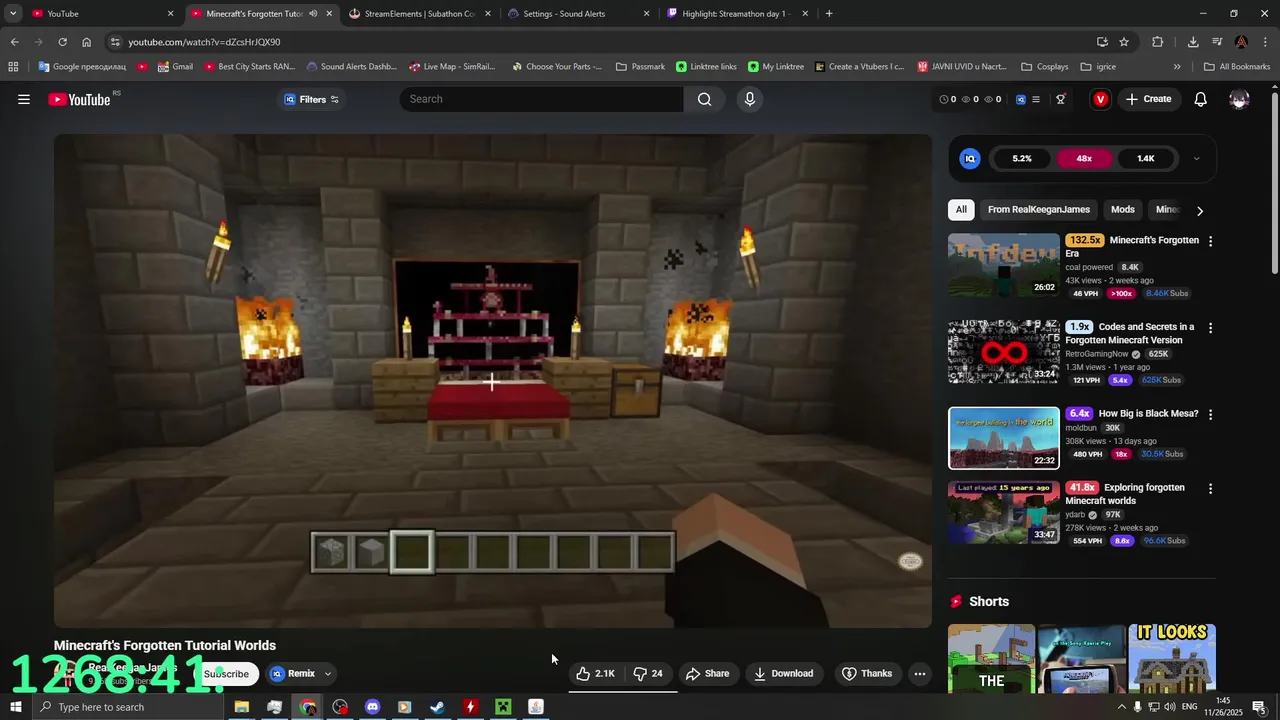Viewport: 1280px width, 720px height.
Task: Open Steam from the taskbar
Action: click(x=437, y=707)
